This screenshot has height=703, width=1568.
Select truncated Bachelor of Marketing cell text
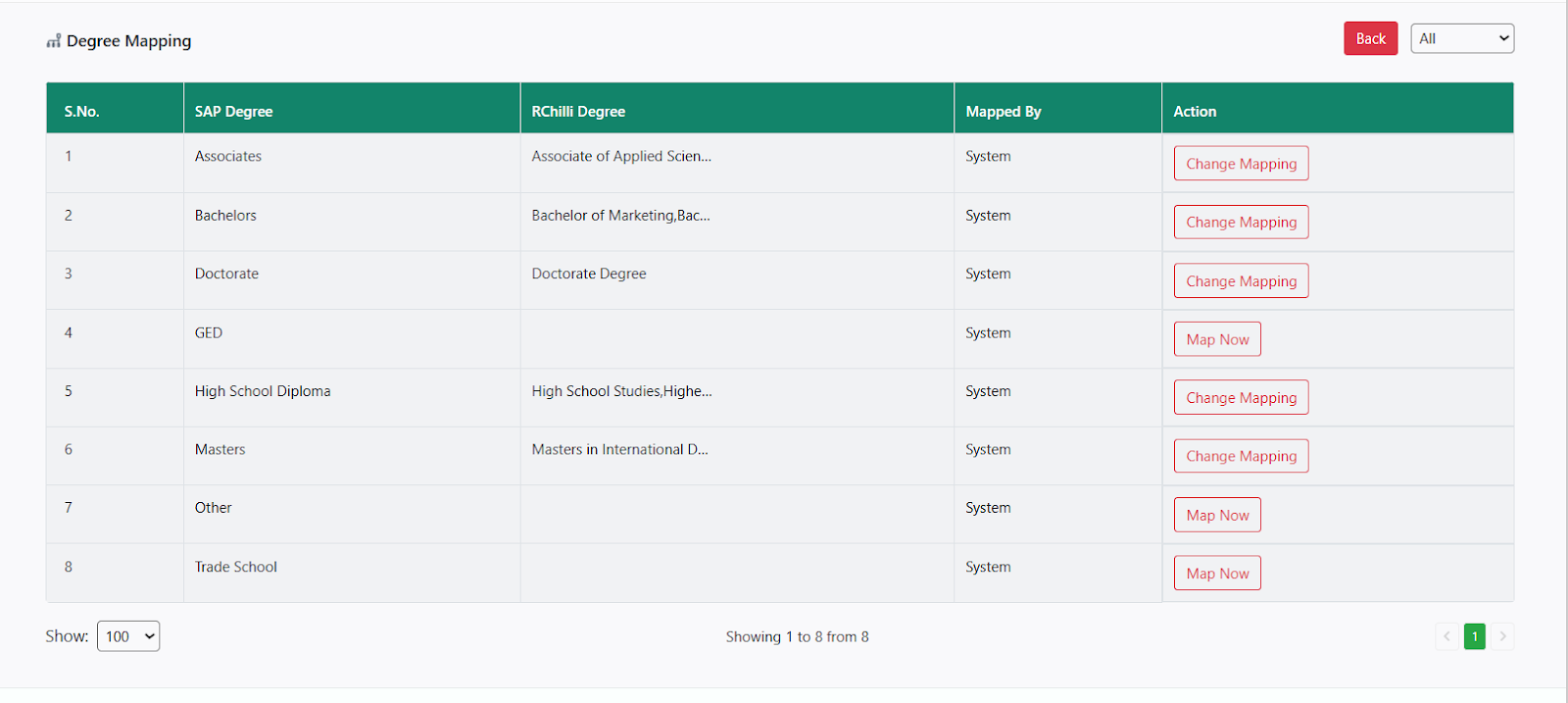(x=620, y=216)
